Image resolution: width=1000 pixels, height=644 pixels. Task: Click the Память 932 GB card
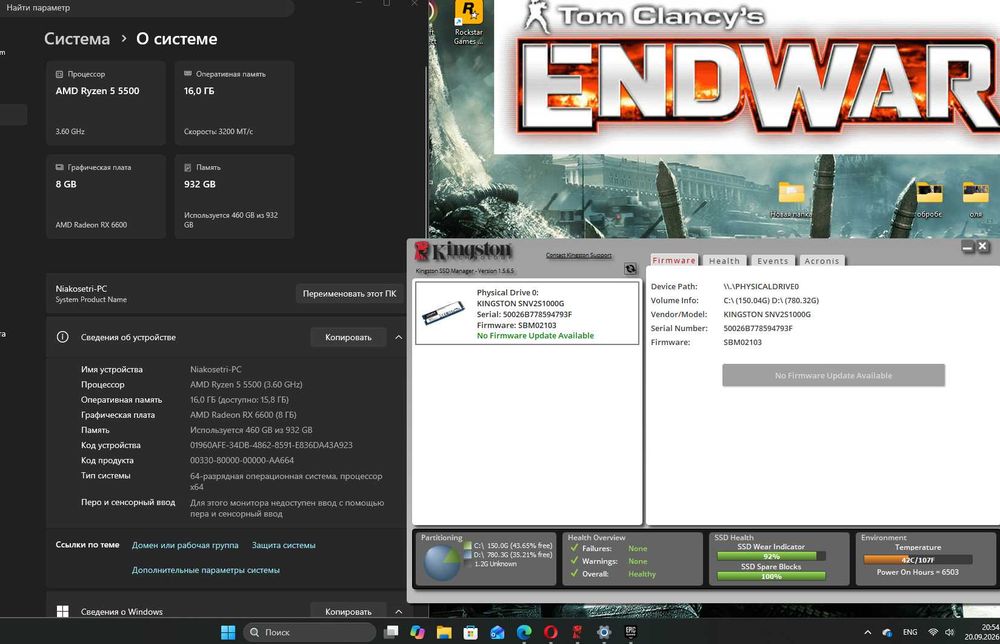coord(234,196)
